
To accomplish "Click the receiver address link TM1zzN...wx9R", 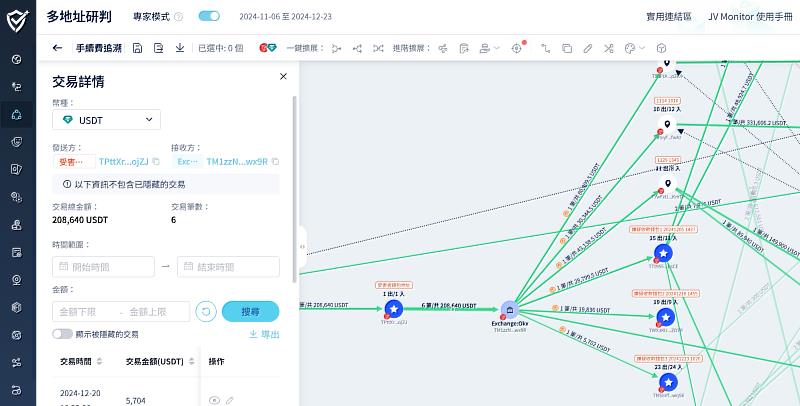I will 237,162.
